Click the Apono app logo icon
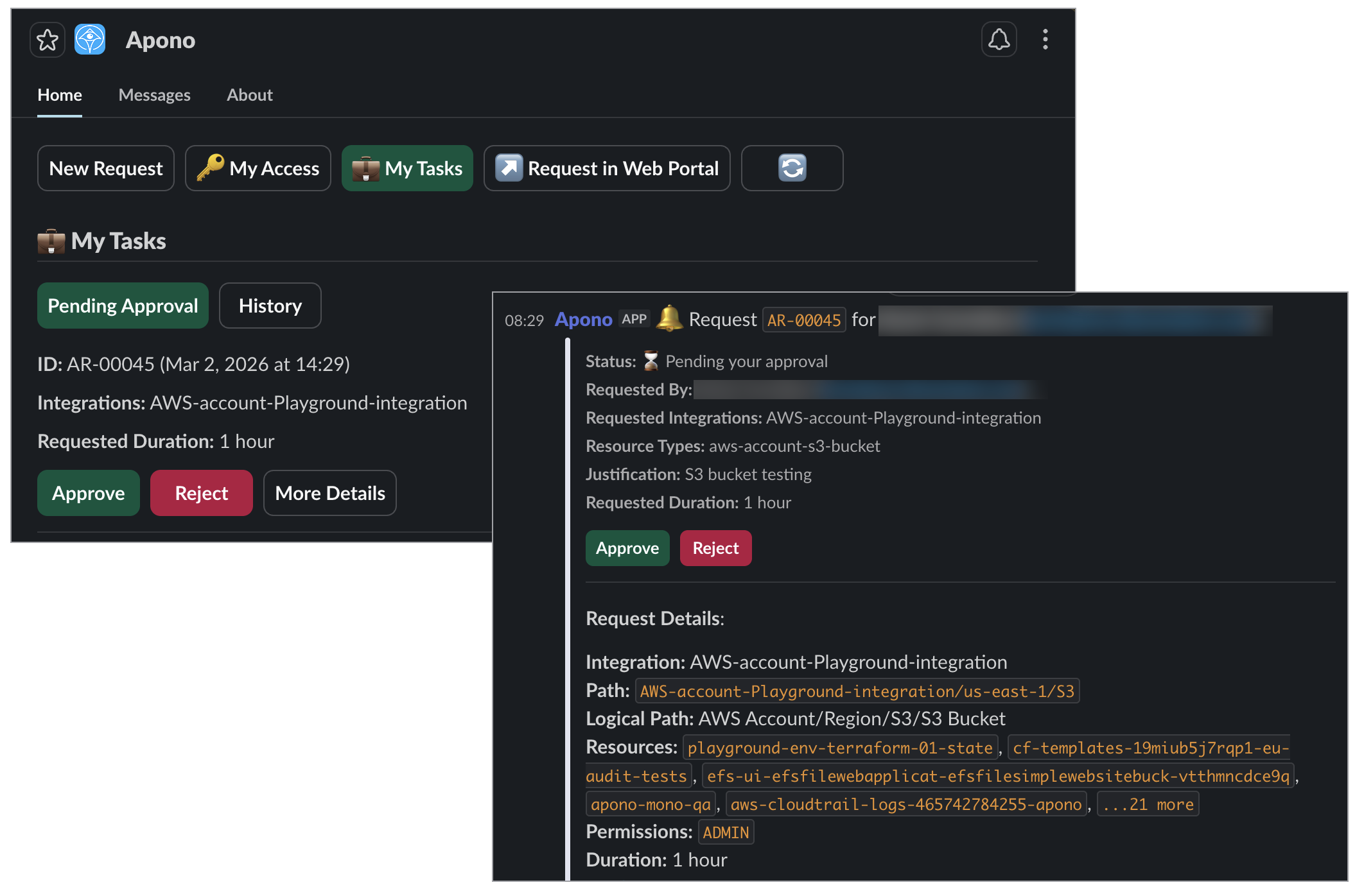Viewport: 1364px width, 896px height. tap(90, 40)
